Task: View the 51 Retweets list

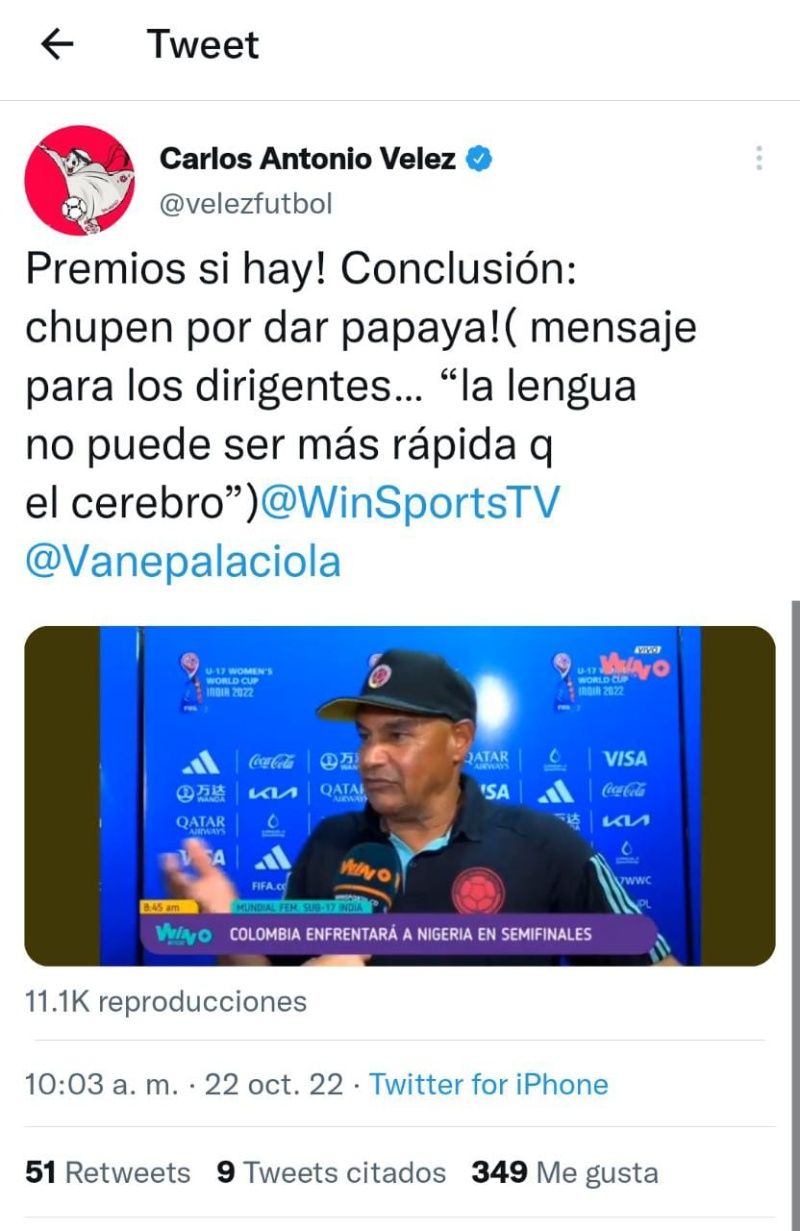Action: [x=107, y=1172]
